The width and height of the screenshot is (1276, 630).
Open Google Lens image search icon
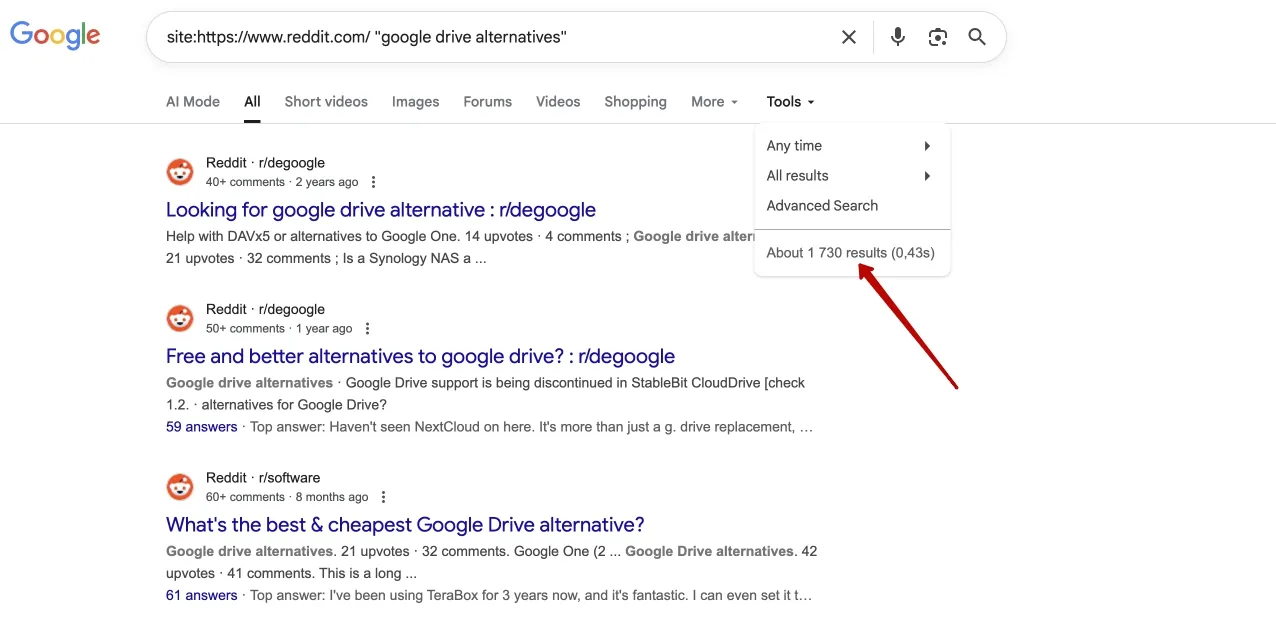coord(937,37)
